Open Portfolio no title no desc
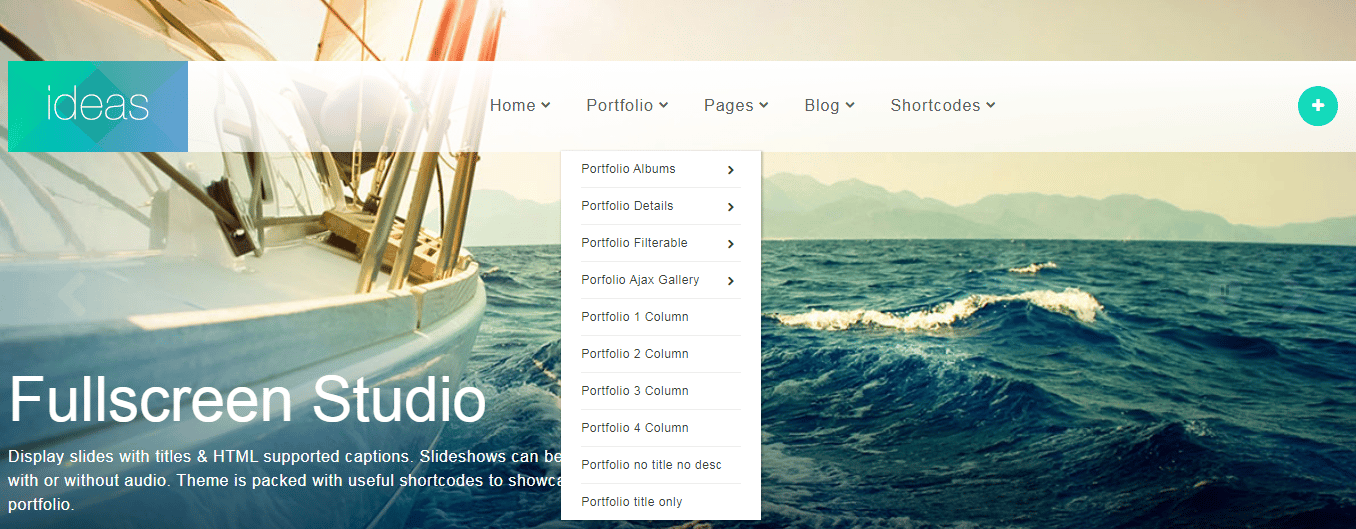The width and height of the screenshot is (1356, 529). [x=651, y=465]
